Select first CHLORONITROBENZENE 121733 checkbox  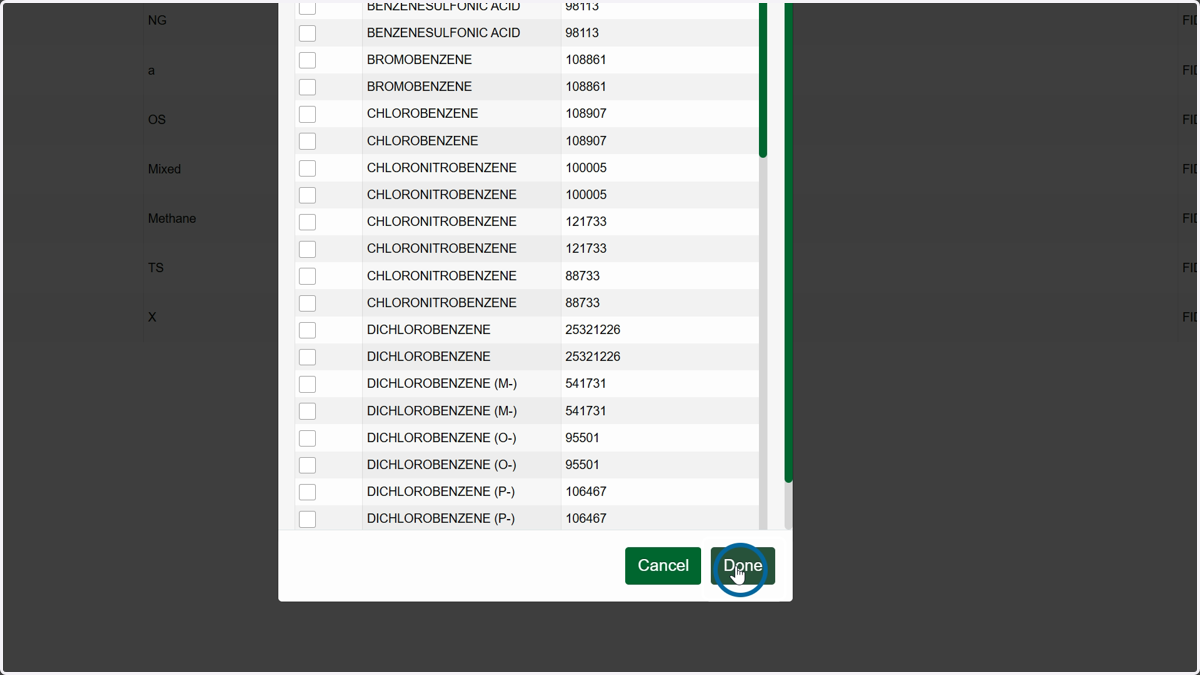click(x=307, y=222)
